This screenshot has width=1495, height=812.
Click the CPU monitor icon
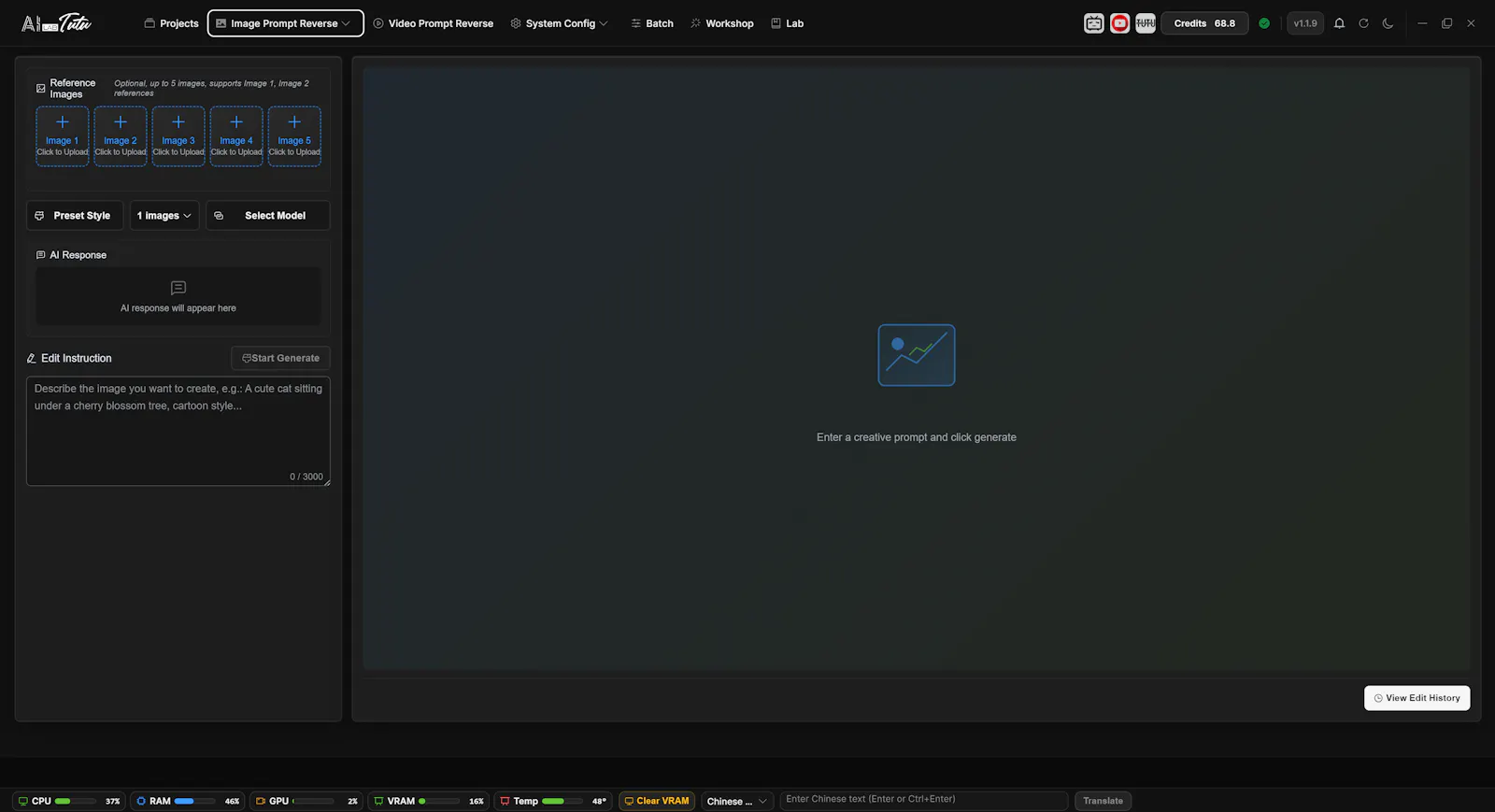[x=23, y=801]
